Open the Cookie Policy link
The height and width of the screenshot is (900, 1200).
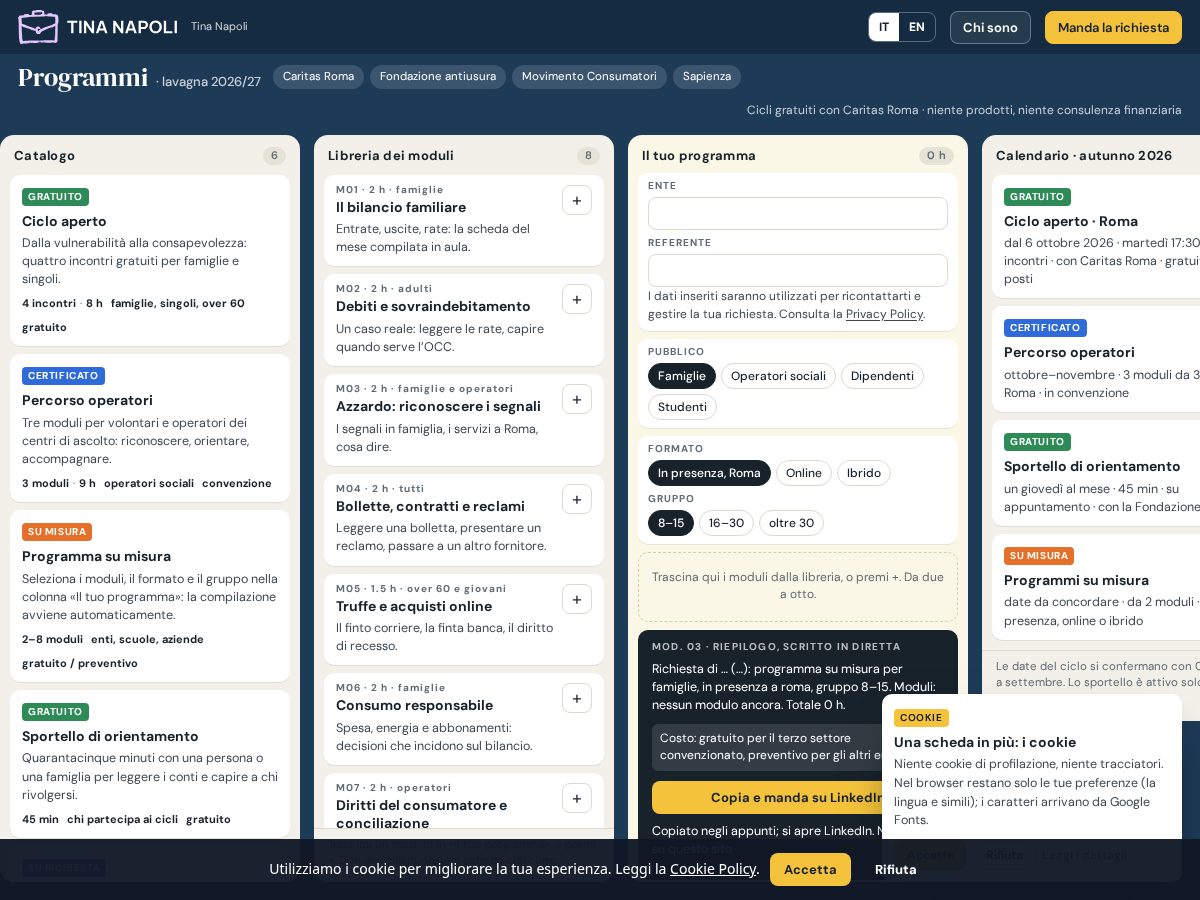coord(713,869)
